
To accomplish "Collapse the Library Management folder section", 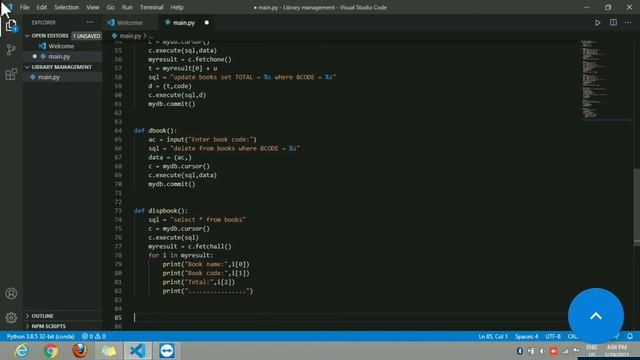I will click(62, 67).
